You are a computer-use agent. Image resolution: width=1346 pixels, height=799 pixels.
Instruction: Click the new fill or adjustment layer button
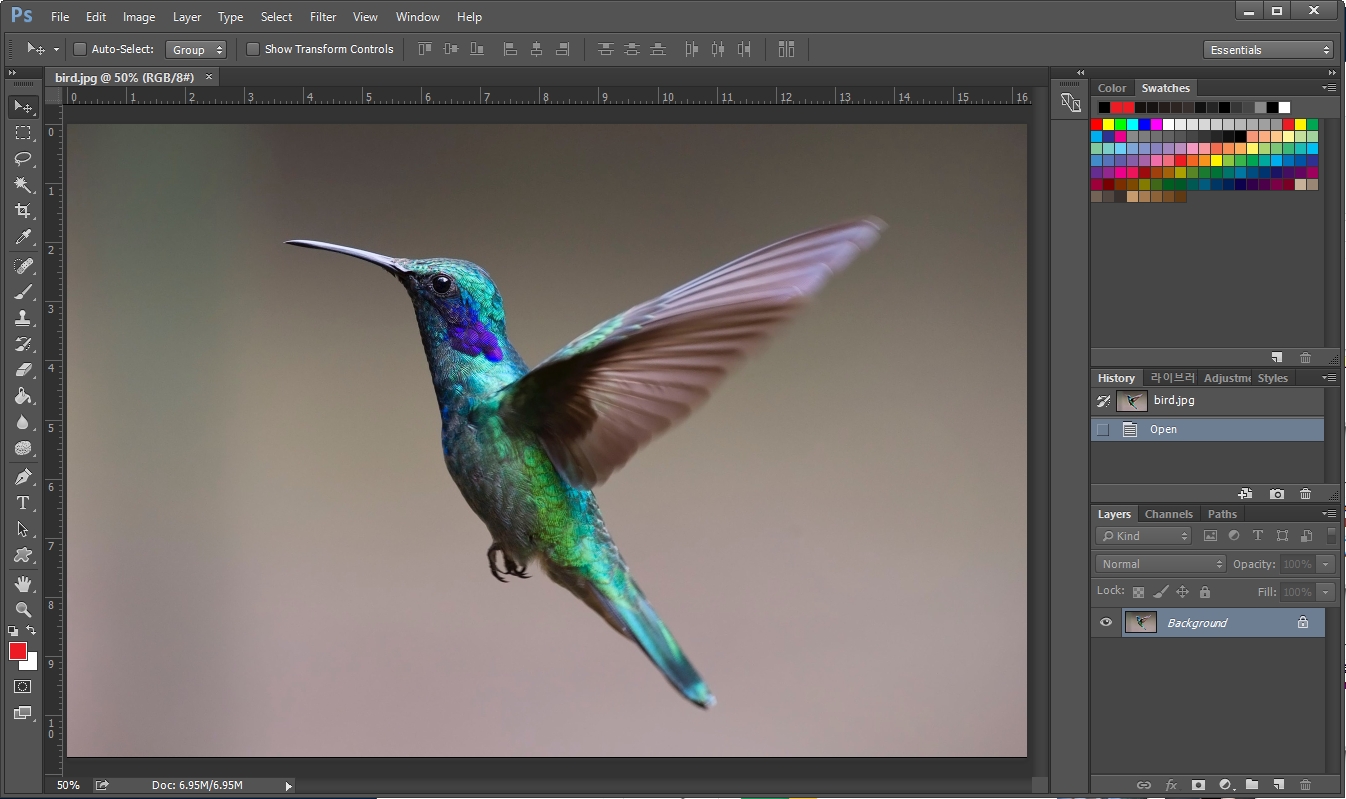(x=1225, y=785)
